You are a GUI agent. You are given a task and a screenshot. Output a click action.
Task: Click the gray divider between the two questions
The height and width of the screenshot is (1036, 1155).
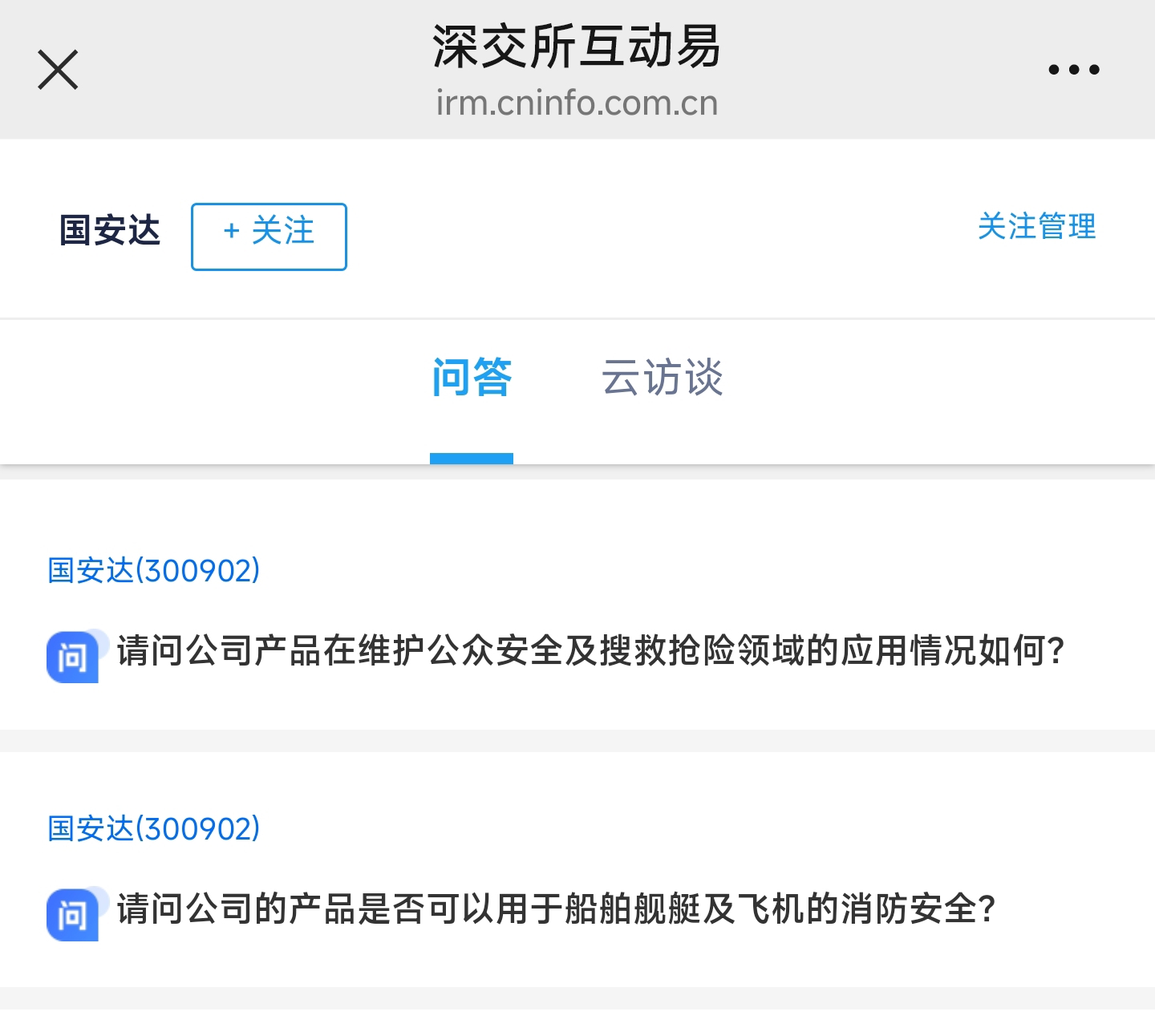pyautogui.click(x=577, y=741)
